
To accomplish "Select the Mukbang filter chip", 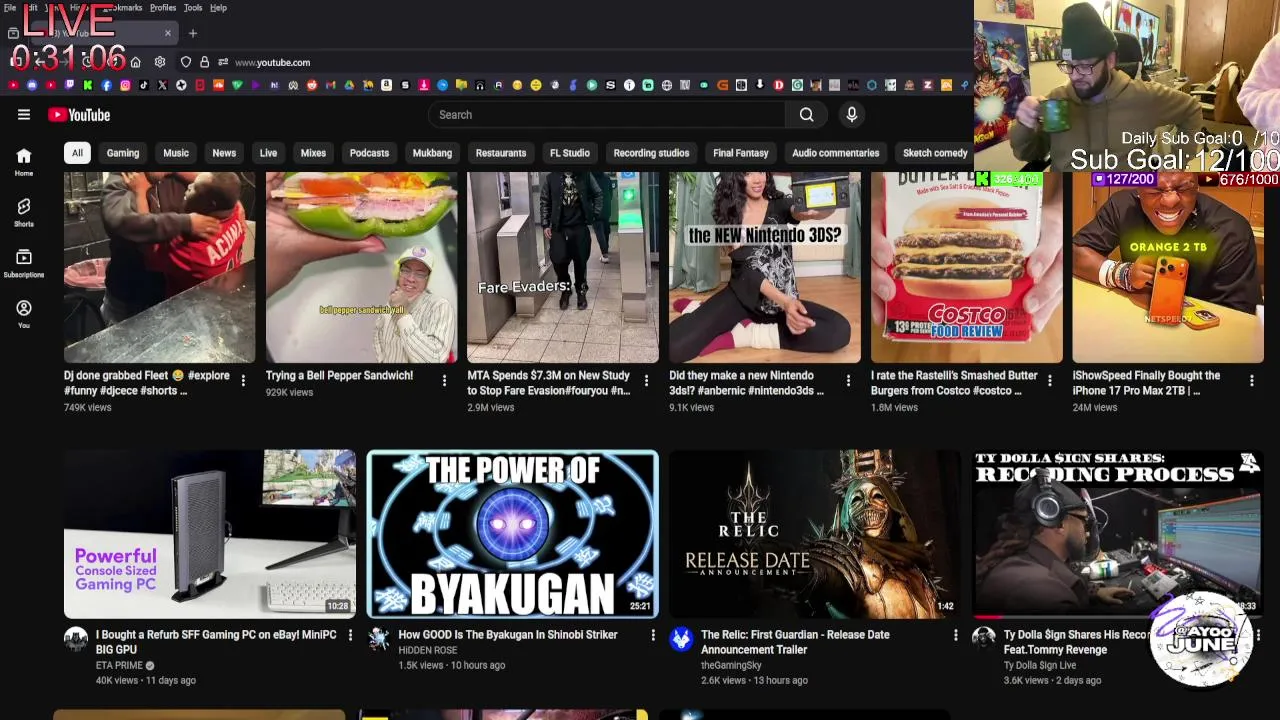I will [x=432, y=153].
